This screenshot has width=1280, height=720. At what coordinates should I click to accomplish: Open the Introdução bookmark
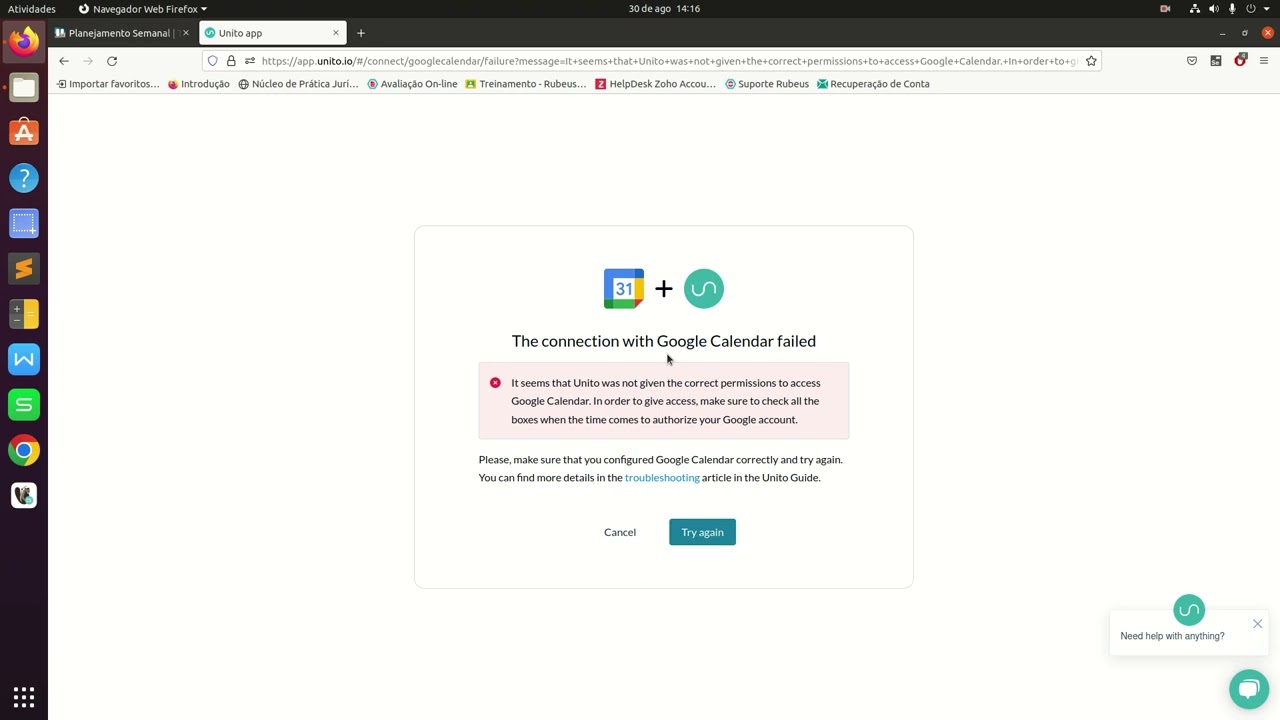point(199,84)
